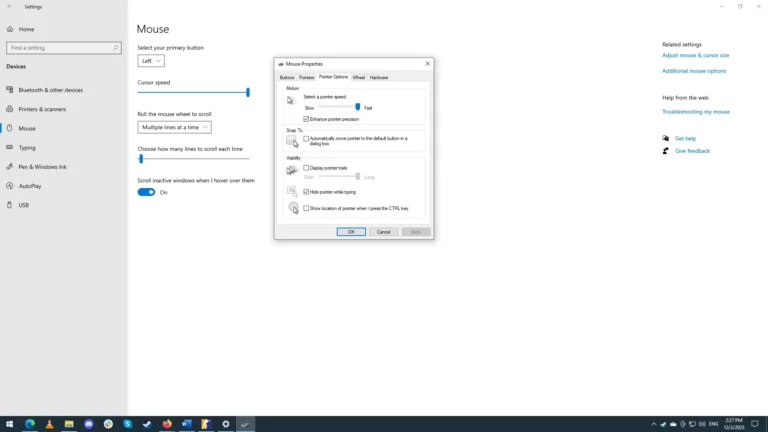Select Mouse in the Devices sidebar
Viewport: 768px width, 432px height.
(x=27, y=128)
